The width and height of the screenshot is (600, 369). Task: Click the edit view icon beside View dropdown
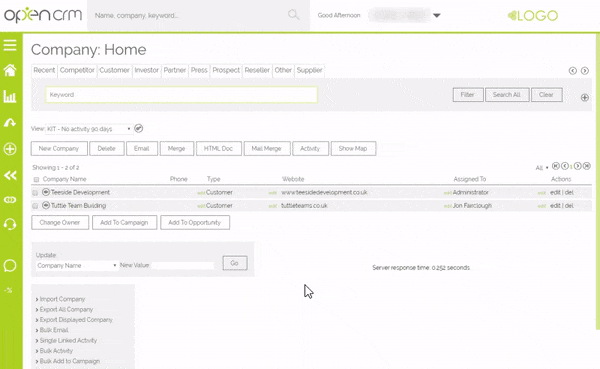(139, 129)
